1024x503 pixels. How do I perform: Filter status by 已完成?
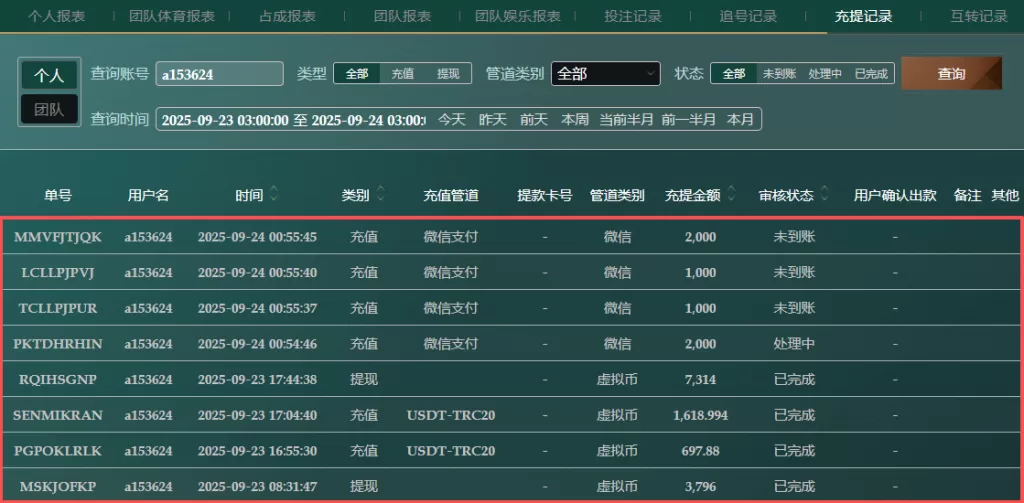871,74
